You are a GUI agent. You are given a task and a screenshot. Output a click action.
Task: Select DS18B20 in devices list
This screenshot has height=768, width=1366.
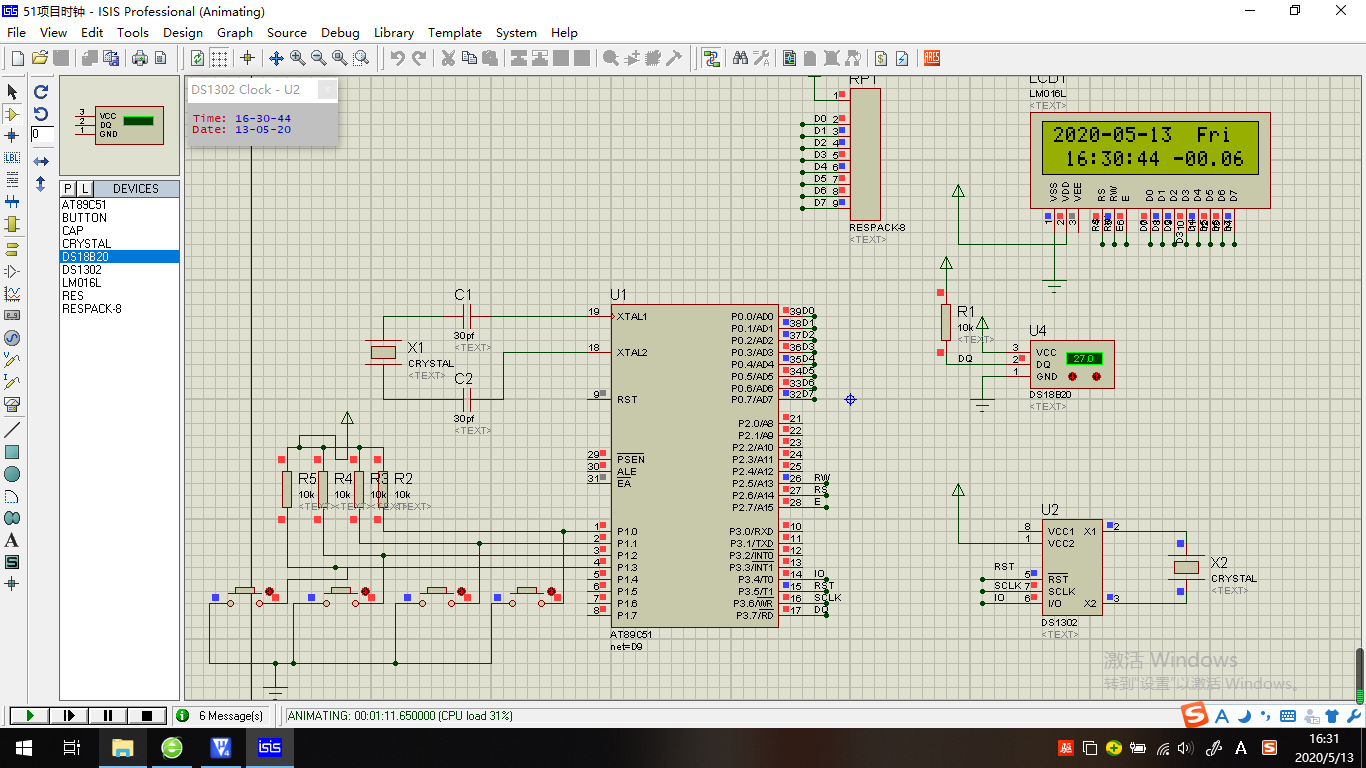[x=120, y=257]
